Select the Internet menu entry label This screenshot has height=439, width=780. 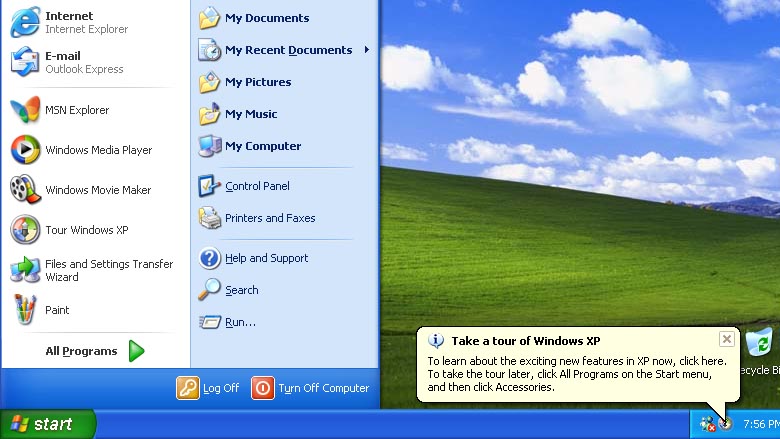coord(69,16)
